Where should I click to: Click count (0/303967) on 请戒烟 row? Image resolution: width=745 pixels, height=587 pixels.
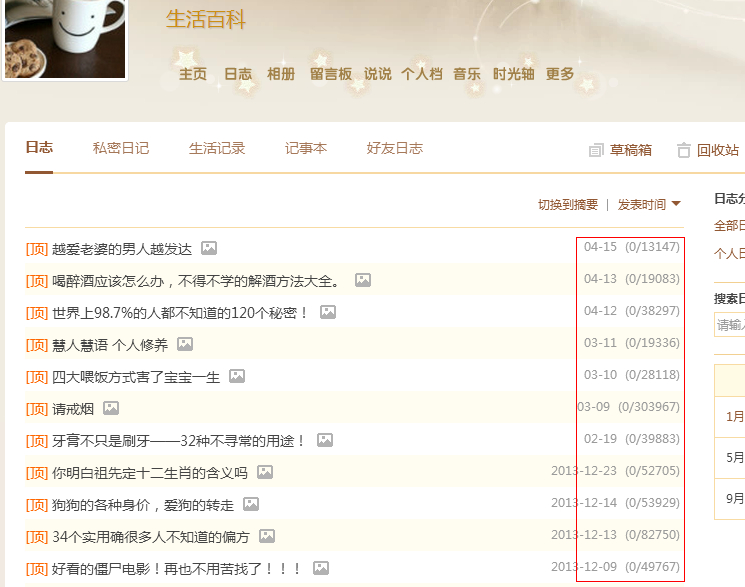tap(649, 407)
